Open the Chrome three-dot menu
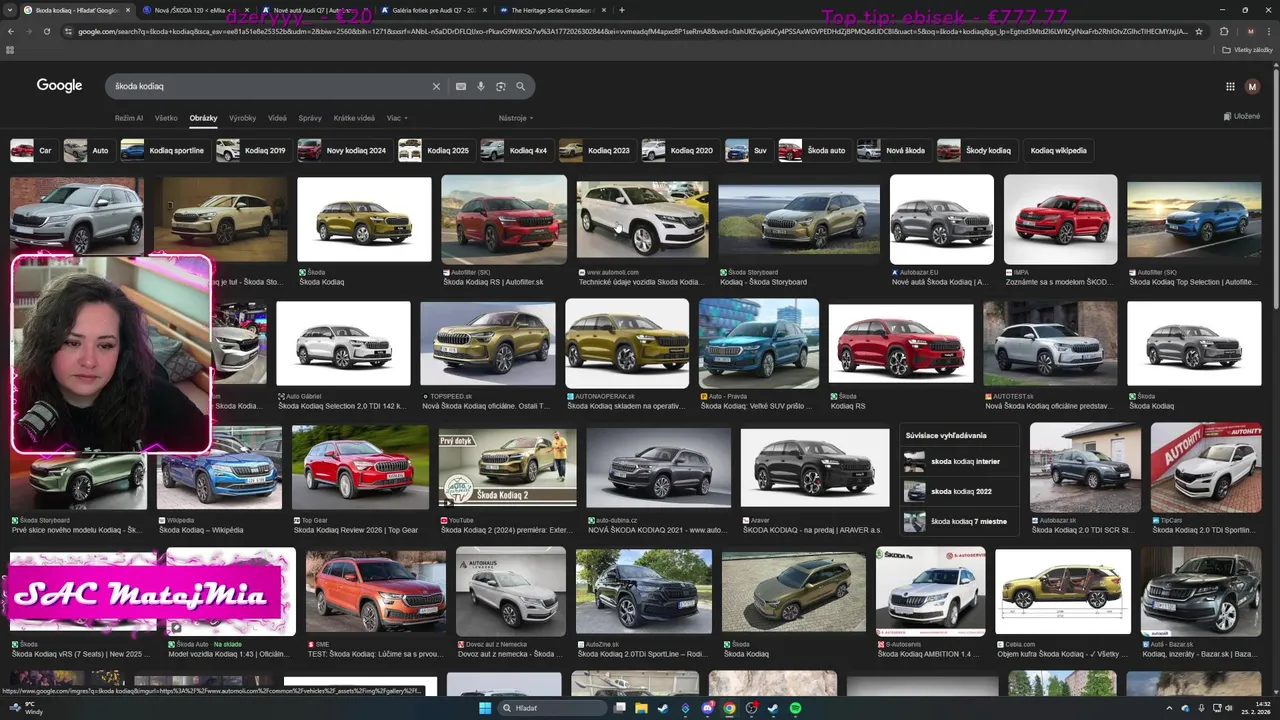The height and width of the screenshot is (720, 1280). [x=1269, y=31]
